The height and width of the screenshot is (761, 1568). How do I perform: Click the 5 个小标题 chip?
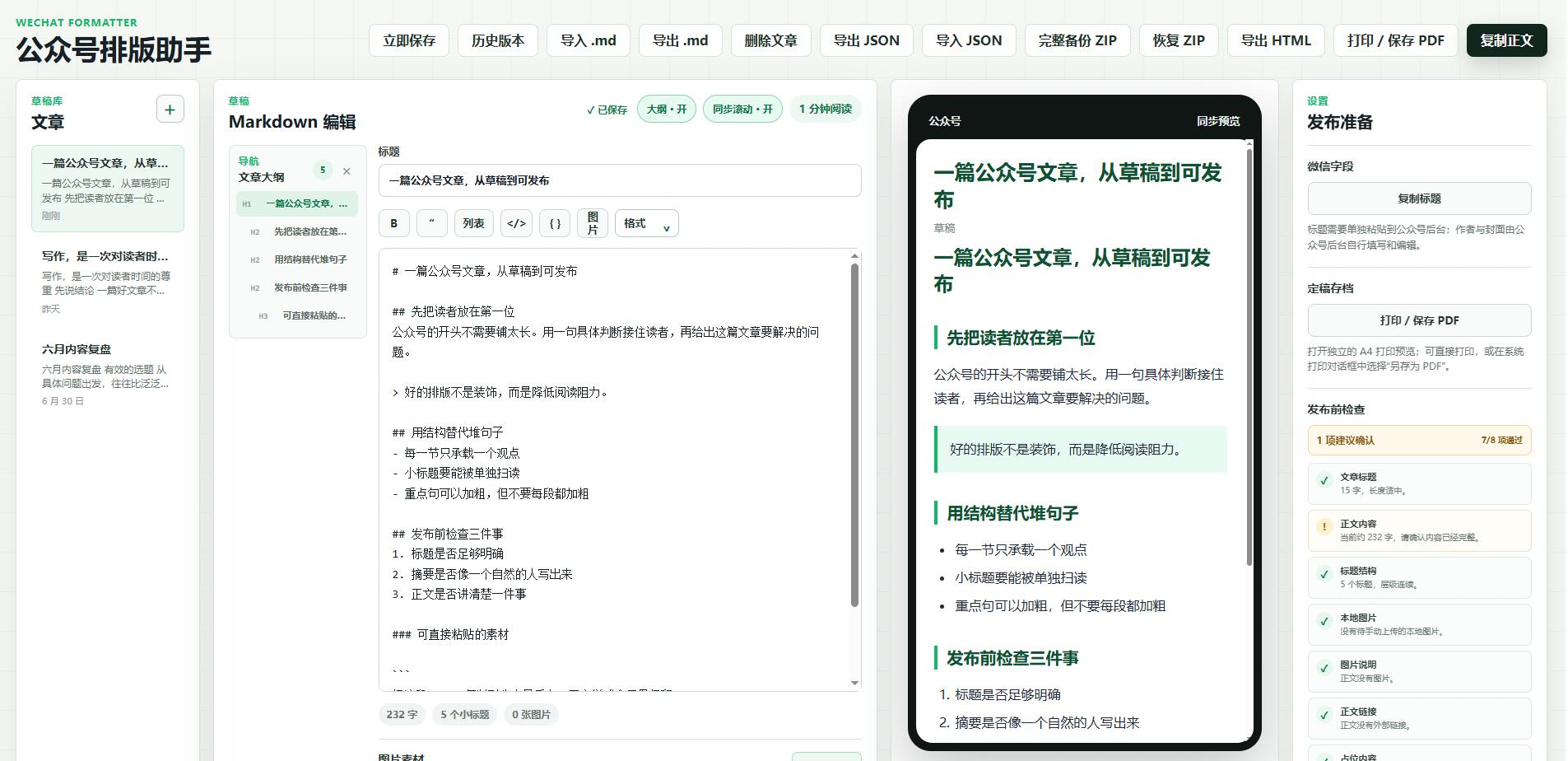point(465,714)
